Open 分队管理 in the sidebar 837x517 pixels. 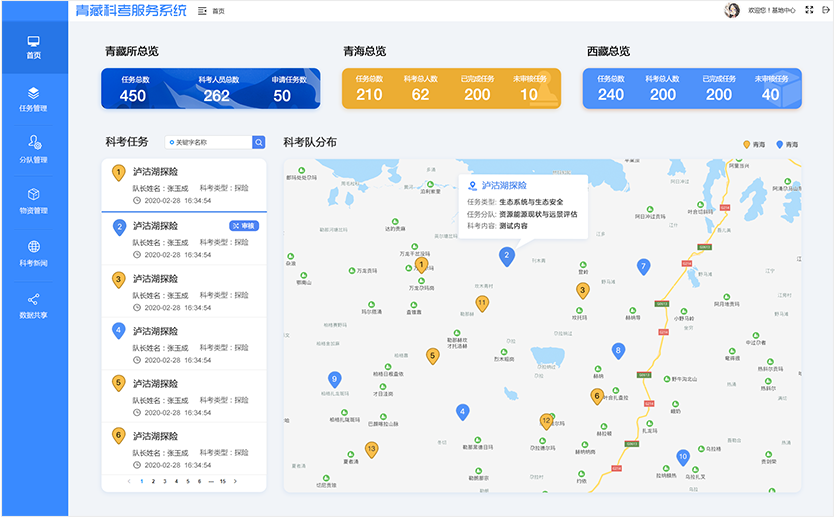(34, 150)
